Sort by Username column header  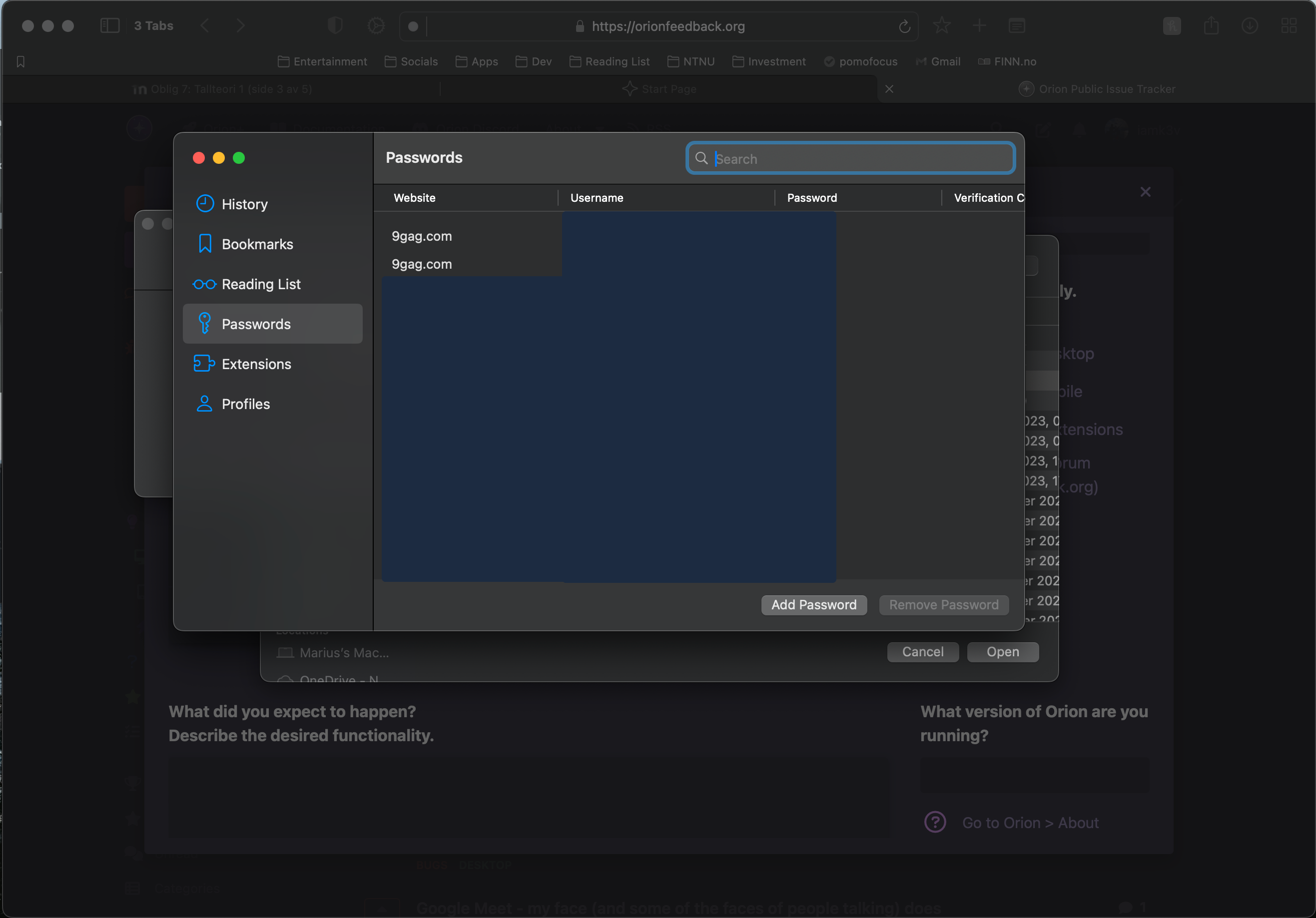(x=666, y=198)
